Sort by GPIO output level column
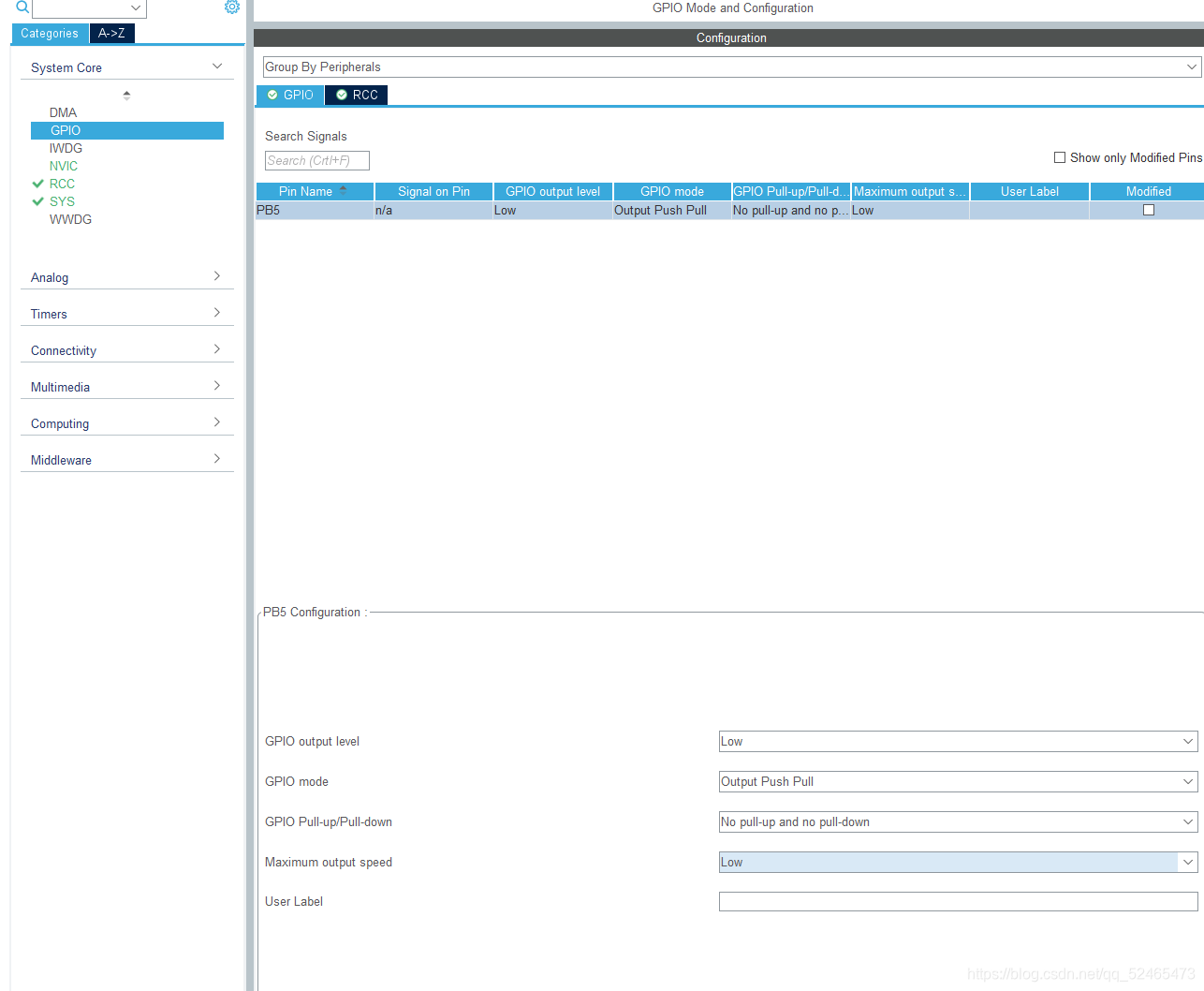Image resolution: width=1204 pixels, height=991 pixels. [552, 191]
